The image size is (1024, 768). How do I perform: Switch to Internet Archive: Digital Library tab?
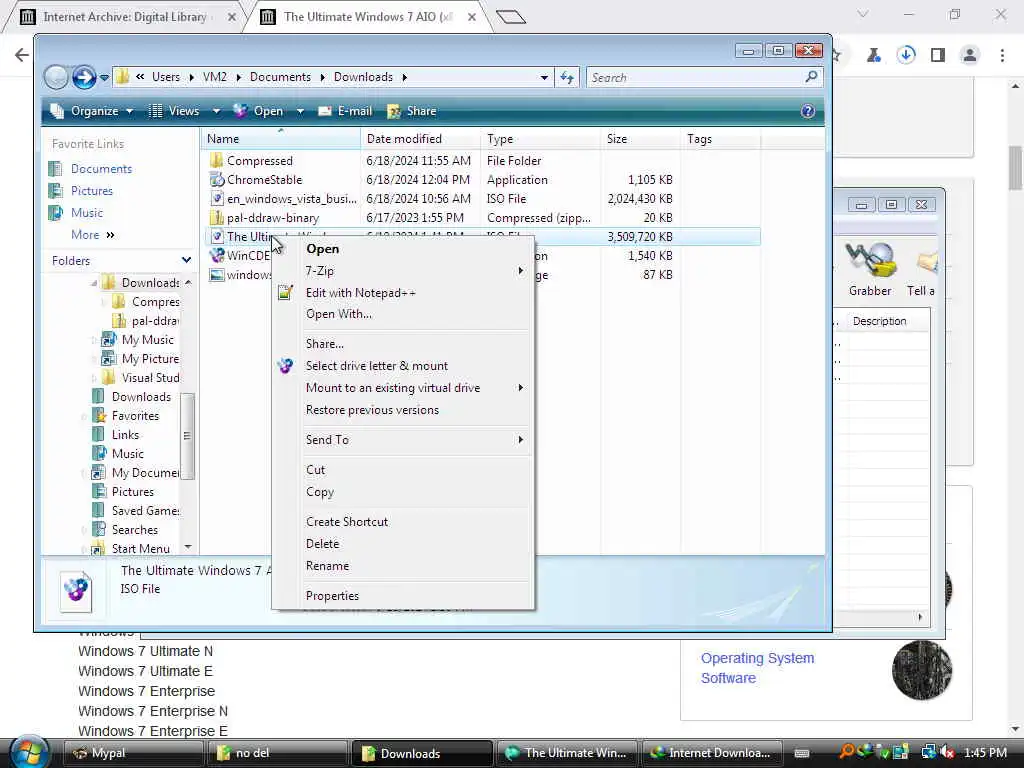[127, 17]
